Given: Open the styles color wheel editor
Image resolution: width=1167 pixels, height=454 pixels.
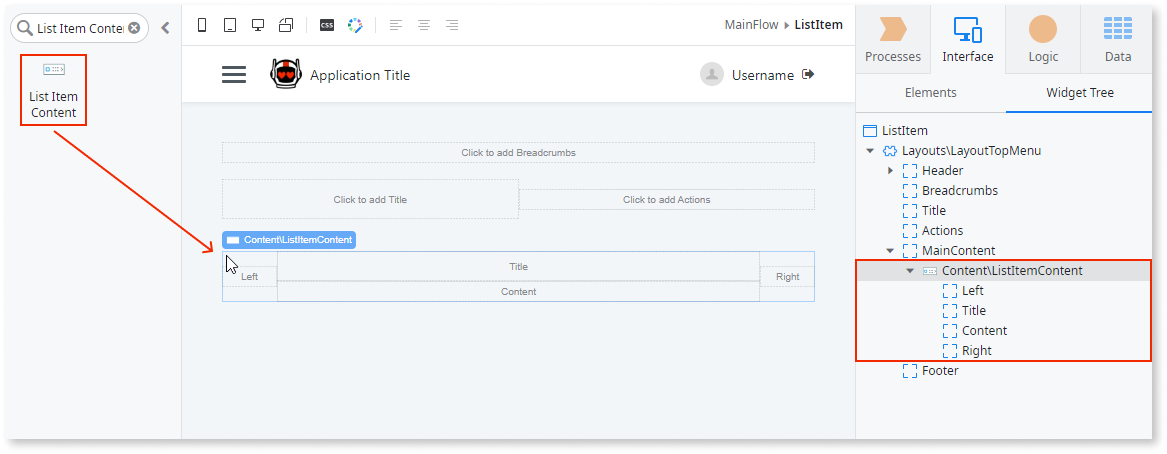Looking at the screenshot, I should click(x=355, y=25).
